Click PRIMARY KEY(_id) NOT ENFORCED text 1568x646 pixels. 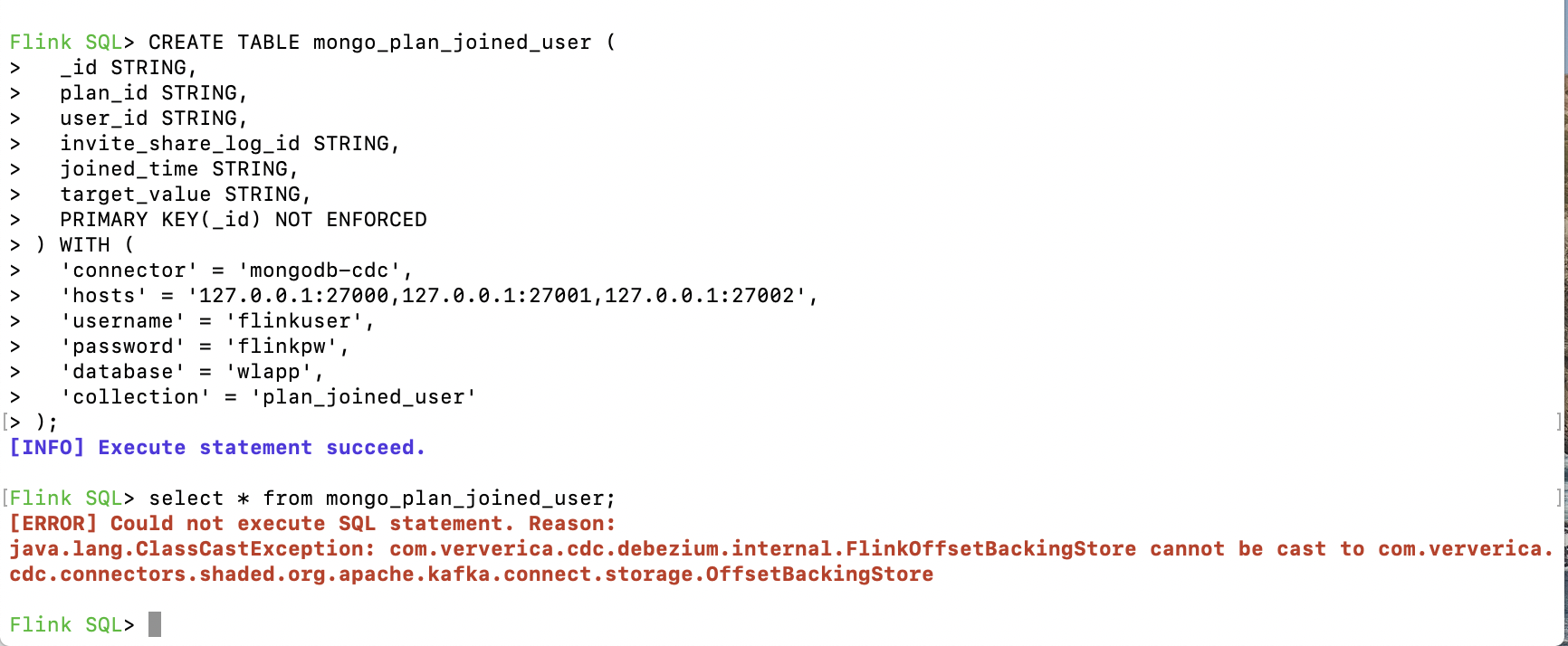point(244,220)
